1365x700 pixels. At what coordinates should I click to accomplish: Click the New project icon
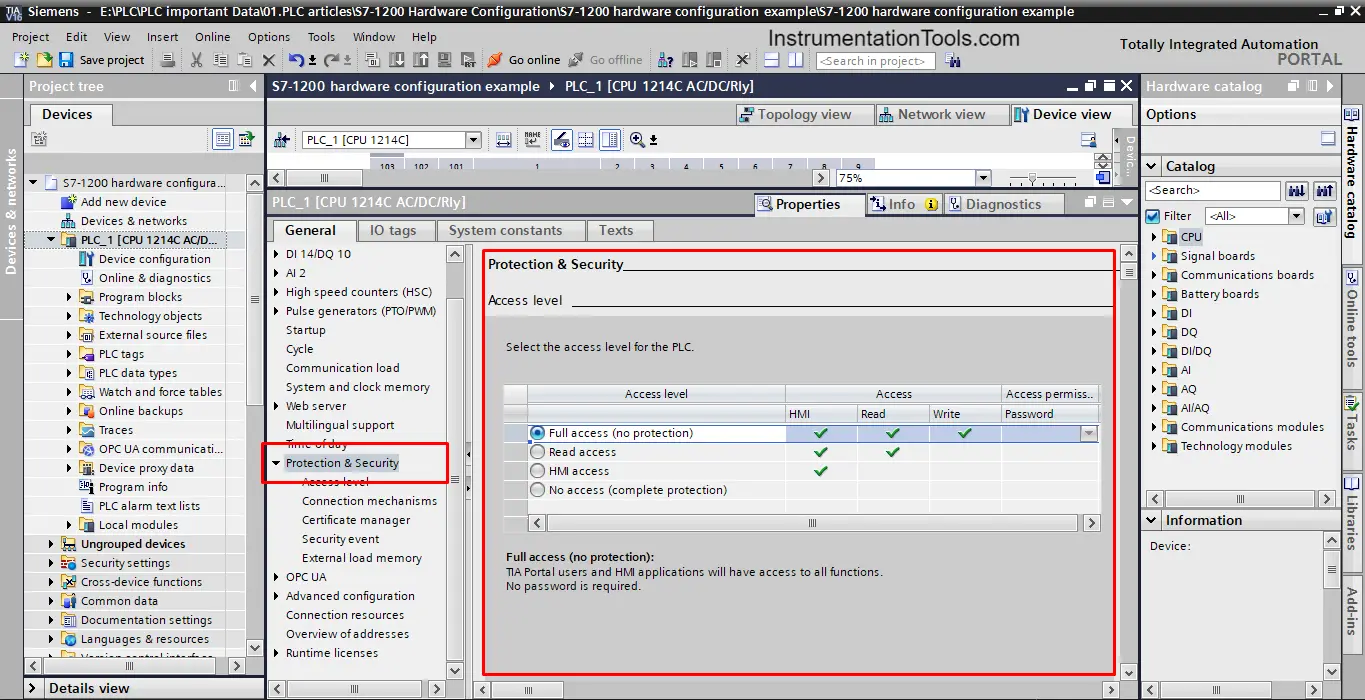(22, 60)
